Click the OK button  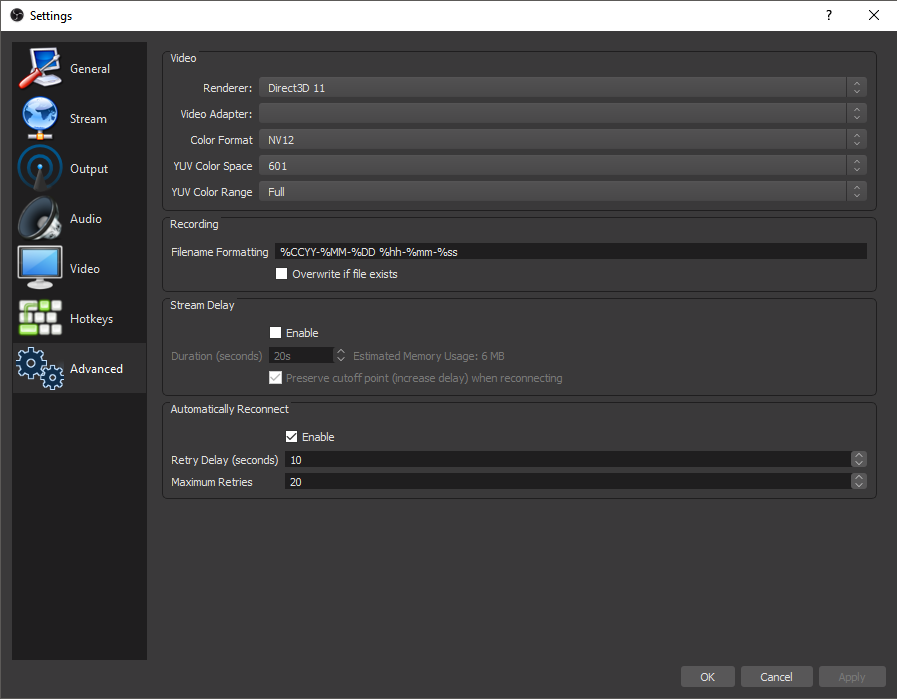pos(708,677)
